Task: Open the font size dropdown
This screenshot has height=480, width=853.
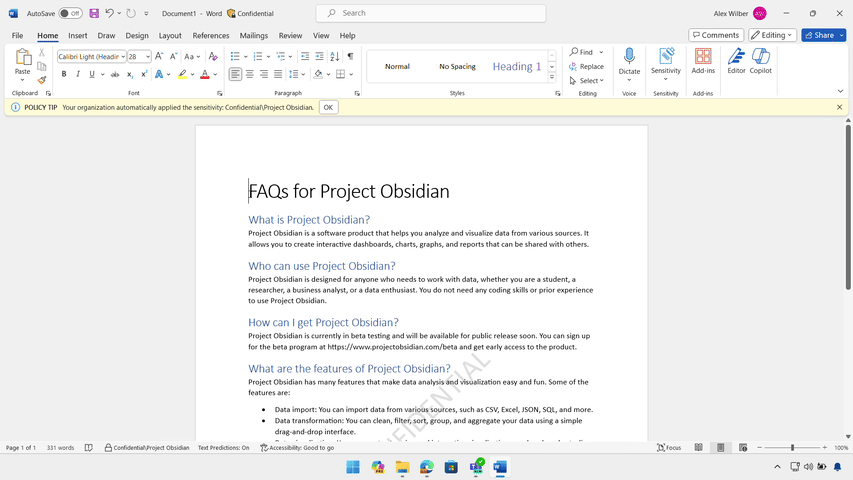Action: 147,57
